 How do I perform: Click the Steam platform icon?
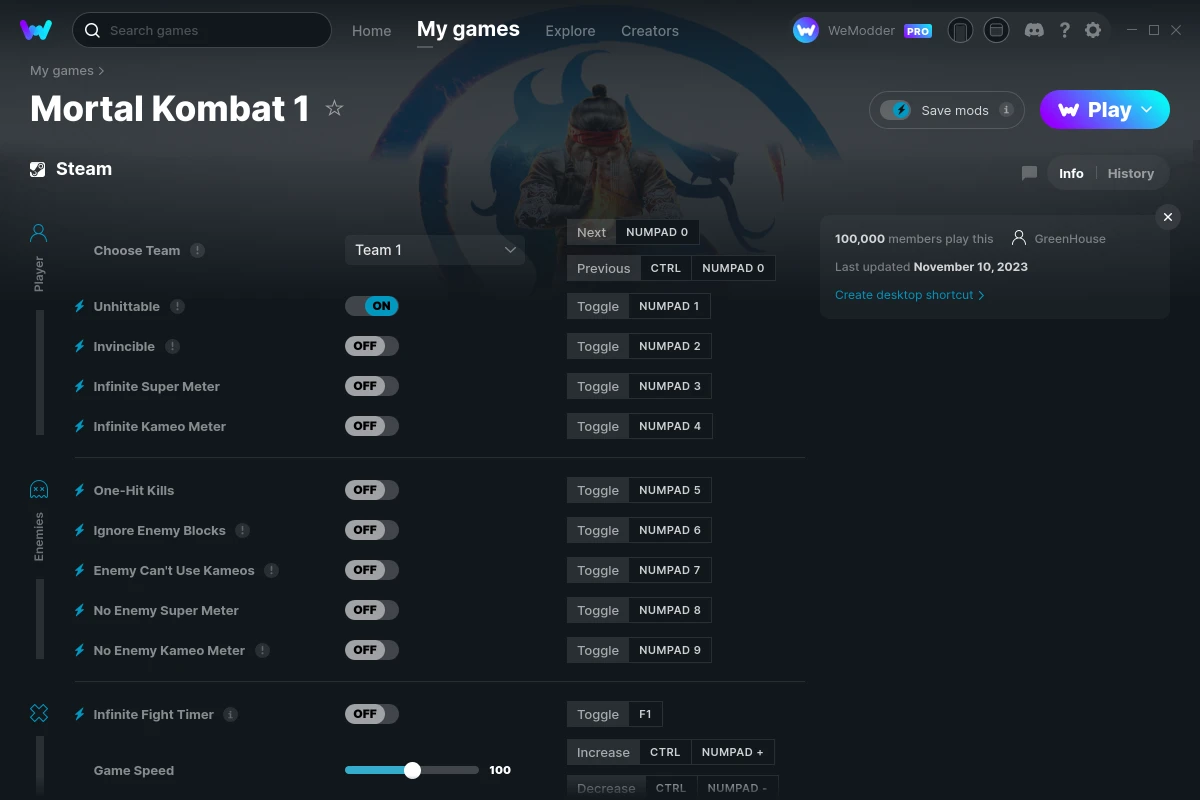pyautogui.click(x=38, y=169)
